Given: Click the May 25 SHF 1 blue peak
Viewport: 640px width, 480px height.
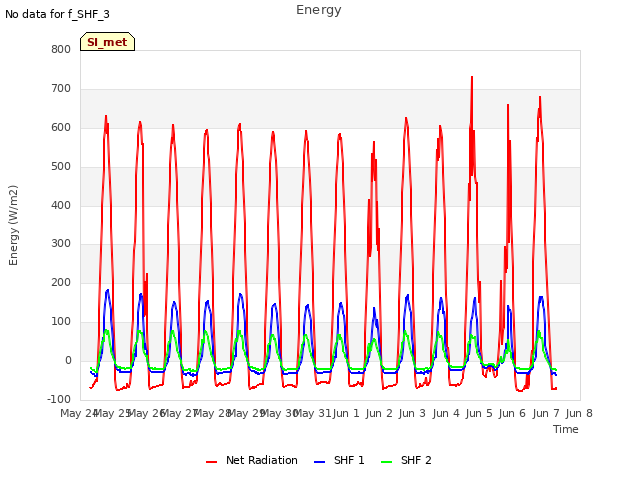Looking at the screenshot, I should [107, 291].
